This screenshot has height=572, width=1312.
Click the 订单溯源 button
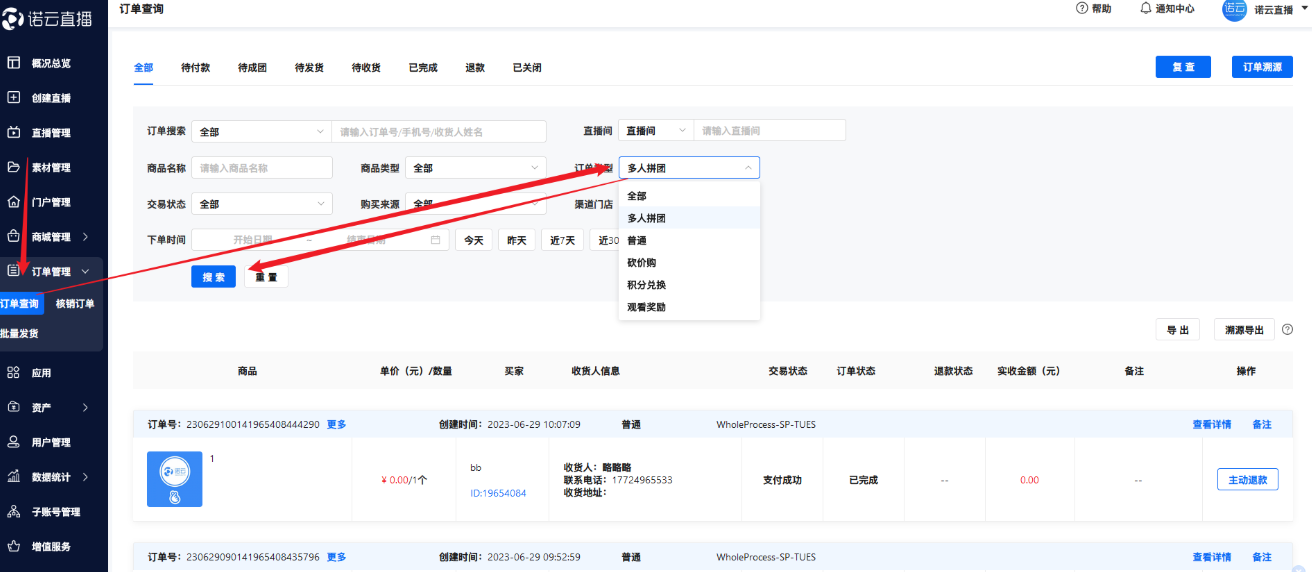[1262, 67]
